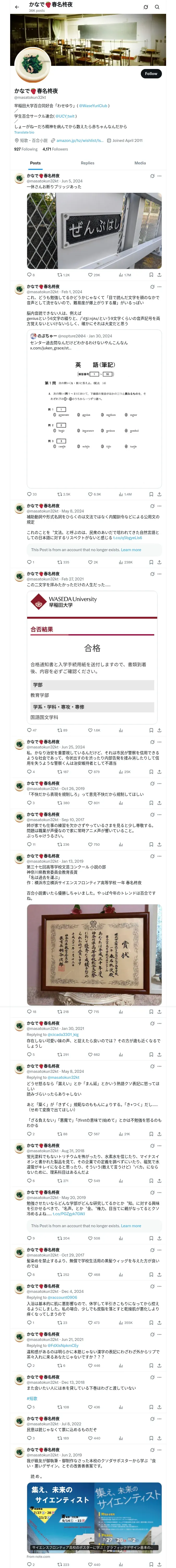Open the framed award certificate photo
176x1568 pixels.
point(94,955)
